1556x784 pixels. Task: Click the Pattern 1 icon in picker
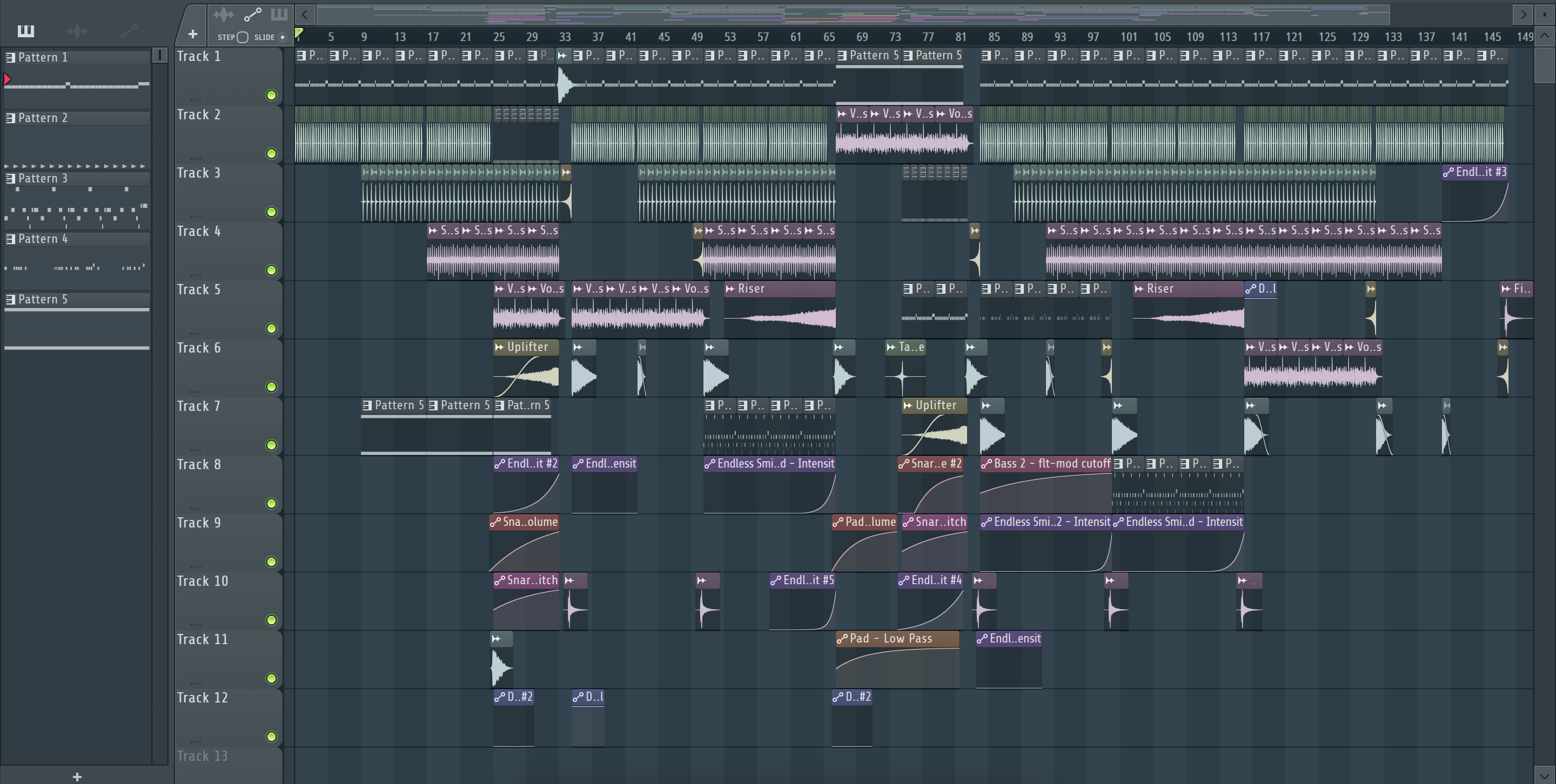10,57
